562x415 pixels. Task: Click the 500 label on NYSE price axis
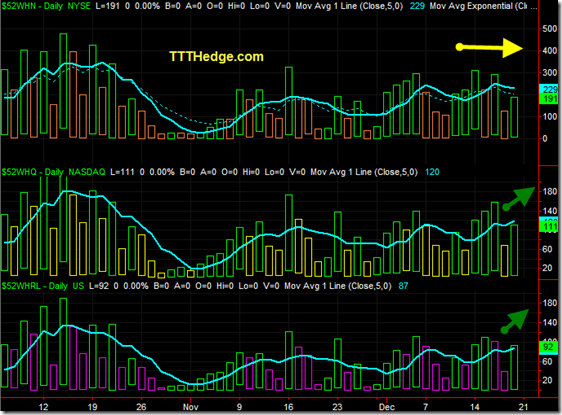click(x=549, y=29)
